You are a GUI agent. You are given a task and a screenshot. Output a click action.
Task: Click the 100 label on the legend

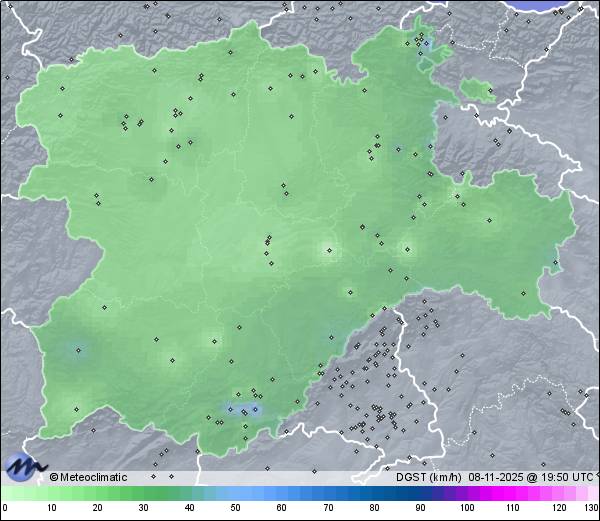[466, 508]
